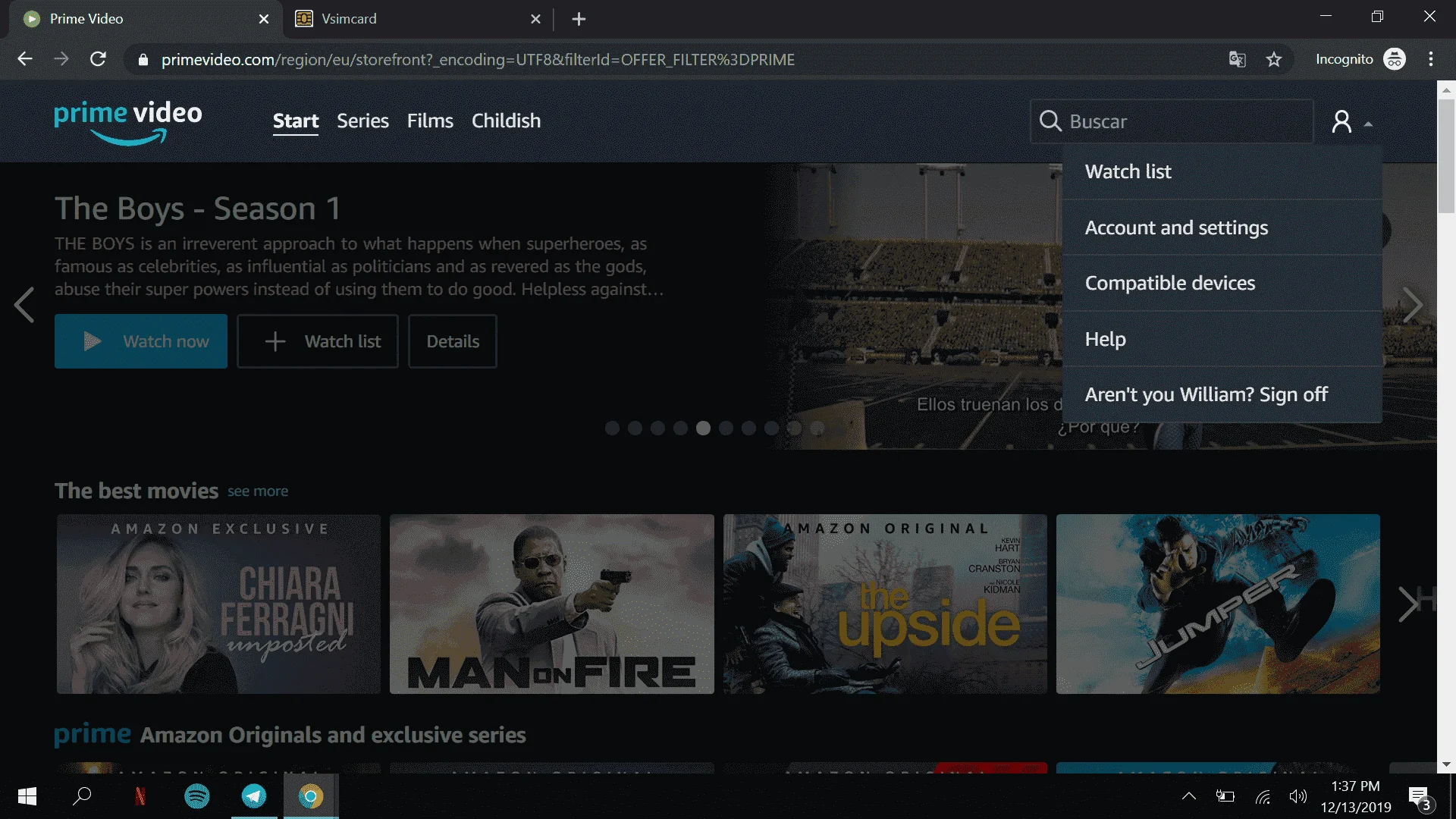Go to next hero carousel slide
Image resolution: width=1456 pixels, height=819 pixels.
tap(1412, 305)
